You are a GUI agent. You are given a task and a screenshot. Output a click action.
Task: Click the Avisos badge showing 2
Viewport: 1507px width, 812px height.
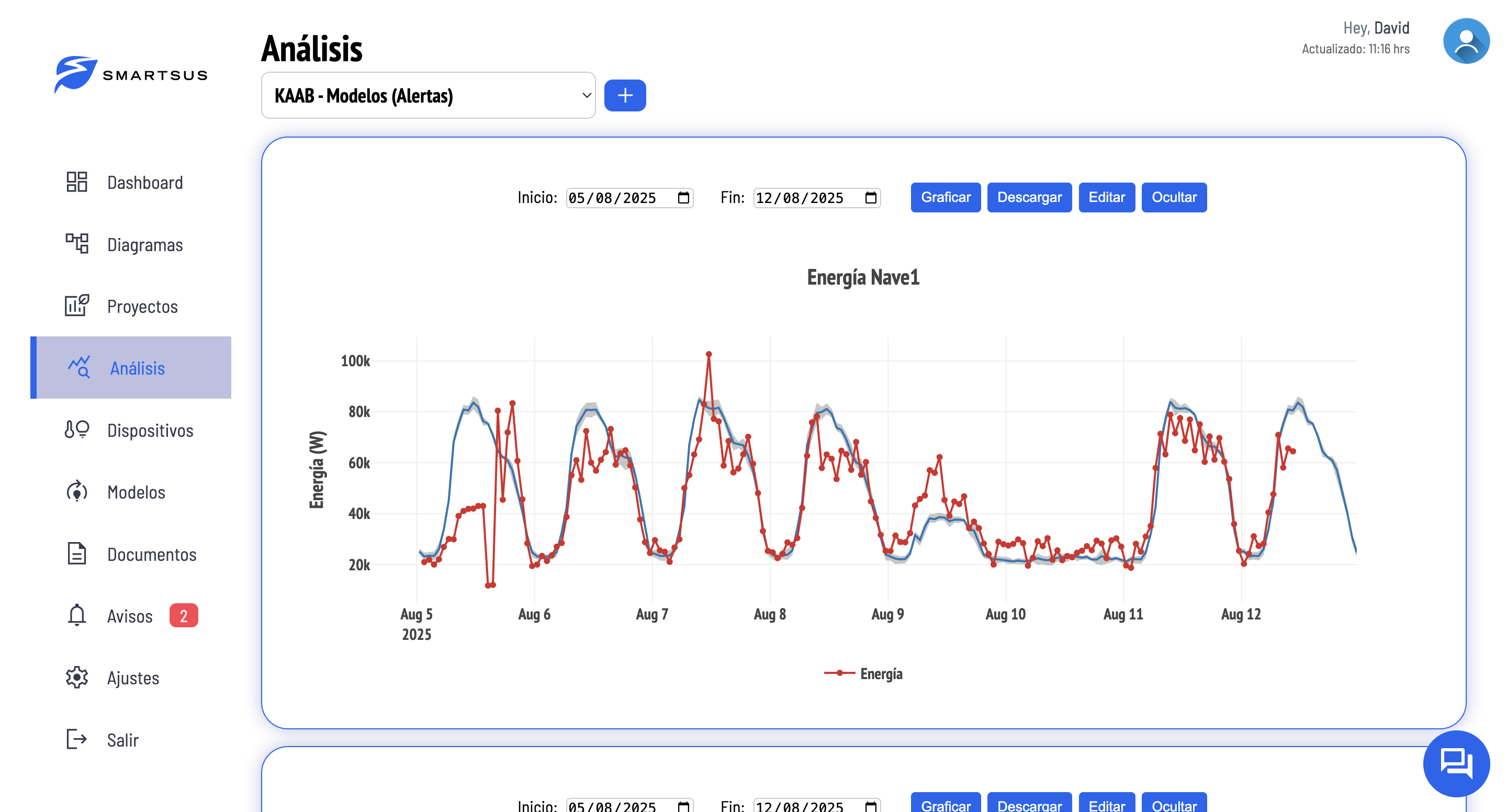click(184, 615)
